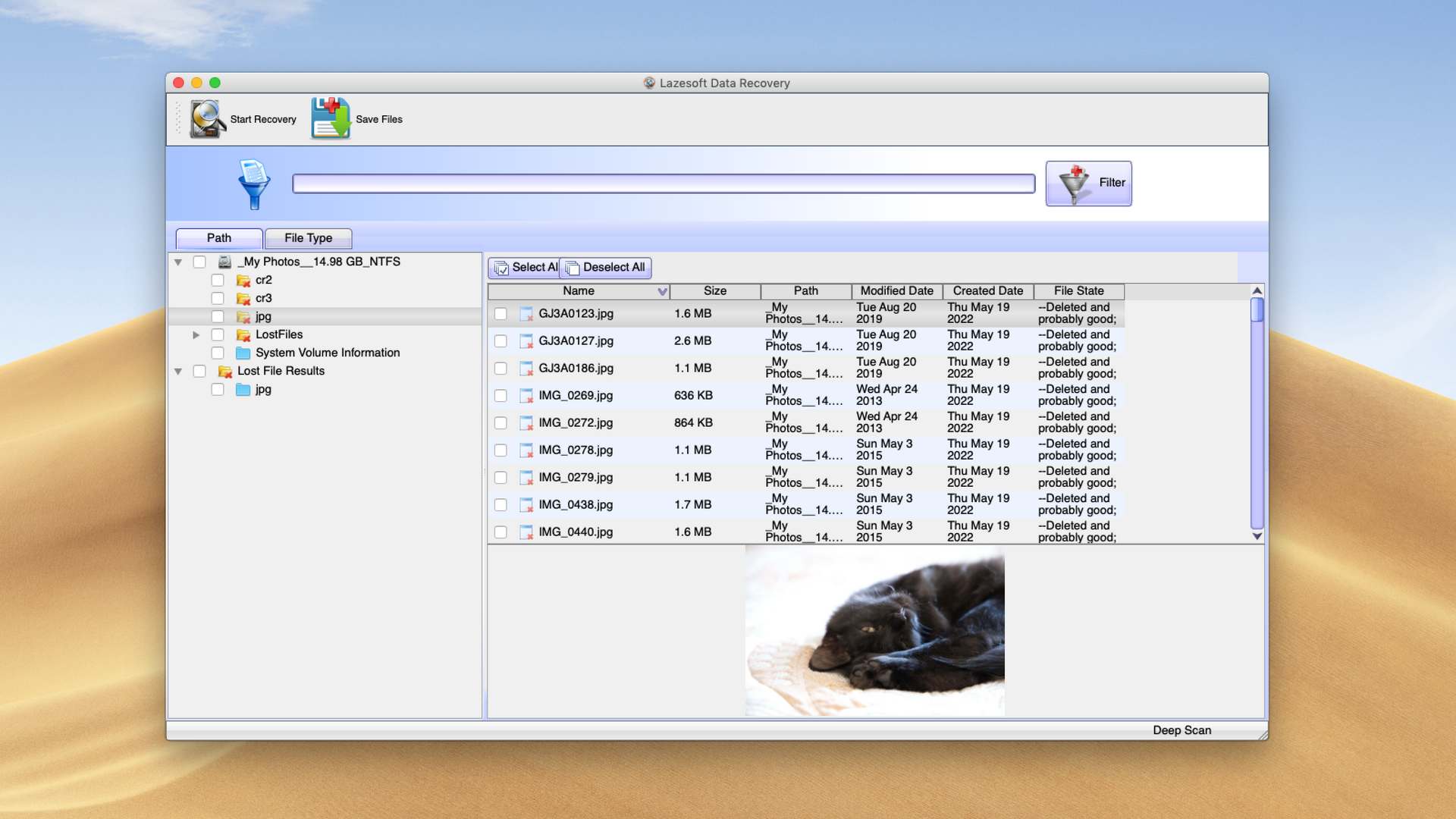The height and width of the screenshot is (819, 1456).
Task: Select file name IMG_0278.jpg
Action: [576, 450]
